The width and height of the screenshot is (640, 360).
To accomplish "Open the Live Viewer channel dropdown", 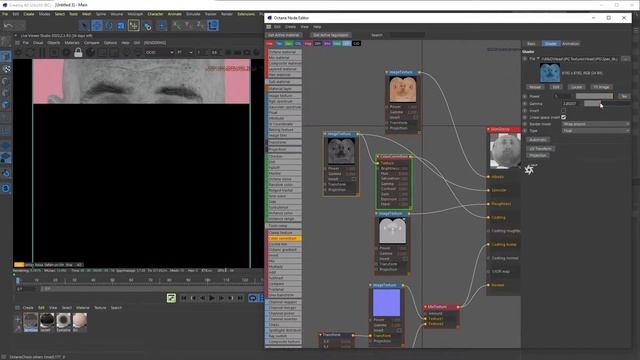I will click(x=160, y=52).
